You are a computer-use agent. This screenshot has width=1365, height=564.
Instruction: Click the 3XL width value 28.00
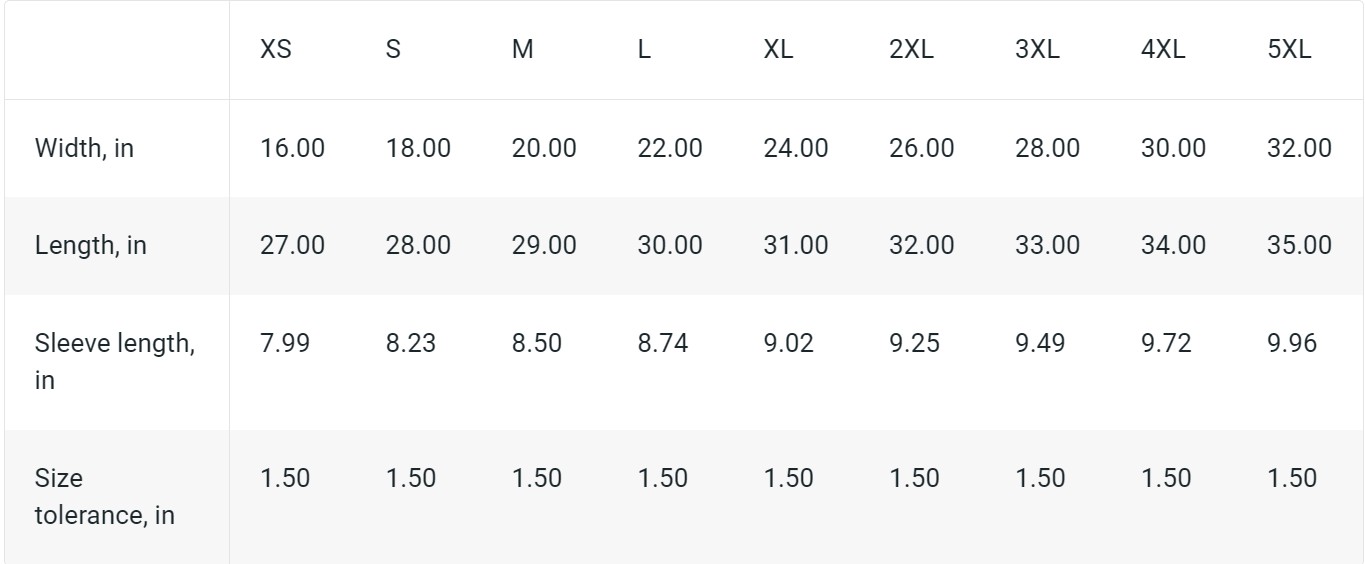tap(1047, 149)
